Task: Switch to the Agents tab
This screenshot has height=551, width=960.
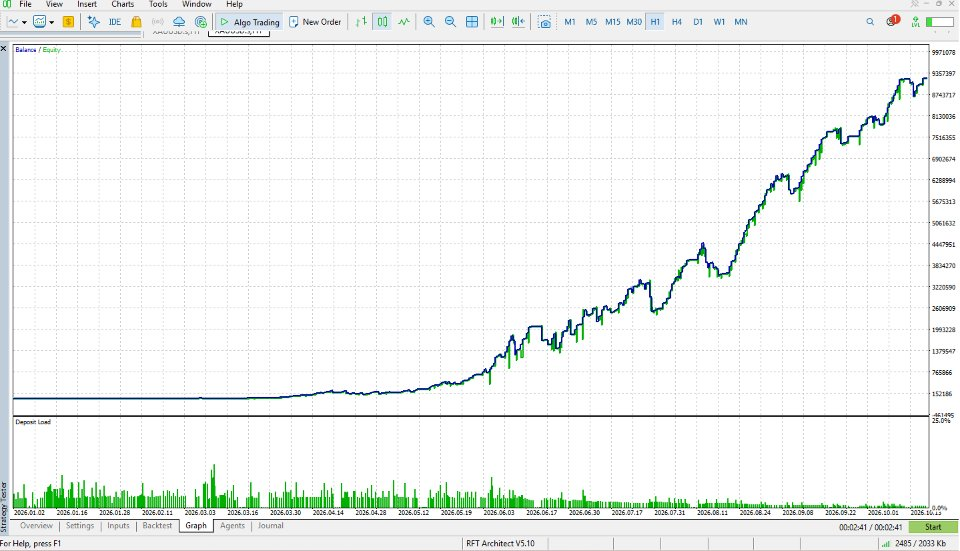Action: (x=233, y=526)
